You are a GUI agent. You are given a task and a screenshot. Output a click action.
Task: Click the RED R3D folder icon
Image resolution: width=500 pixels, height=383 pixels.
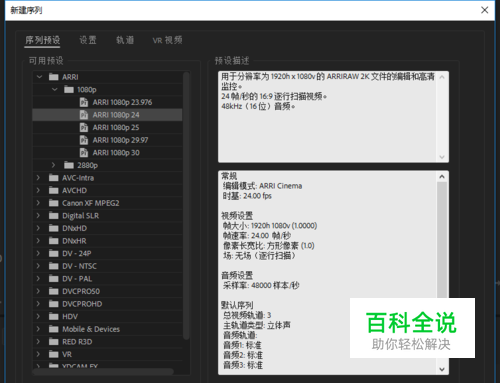pos(53,342)
